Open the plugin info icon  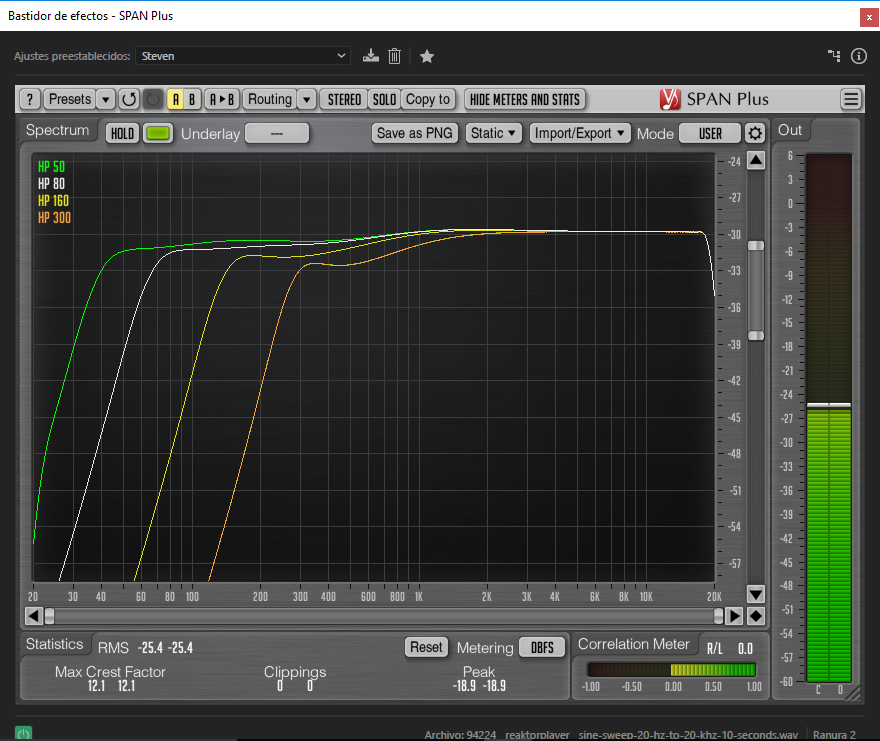tap(858, 56)
